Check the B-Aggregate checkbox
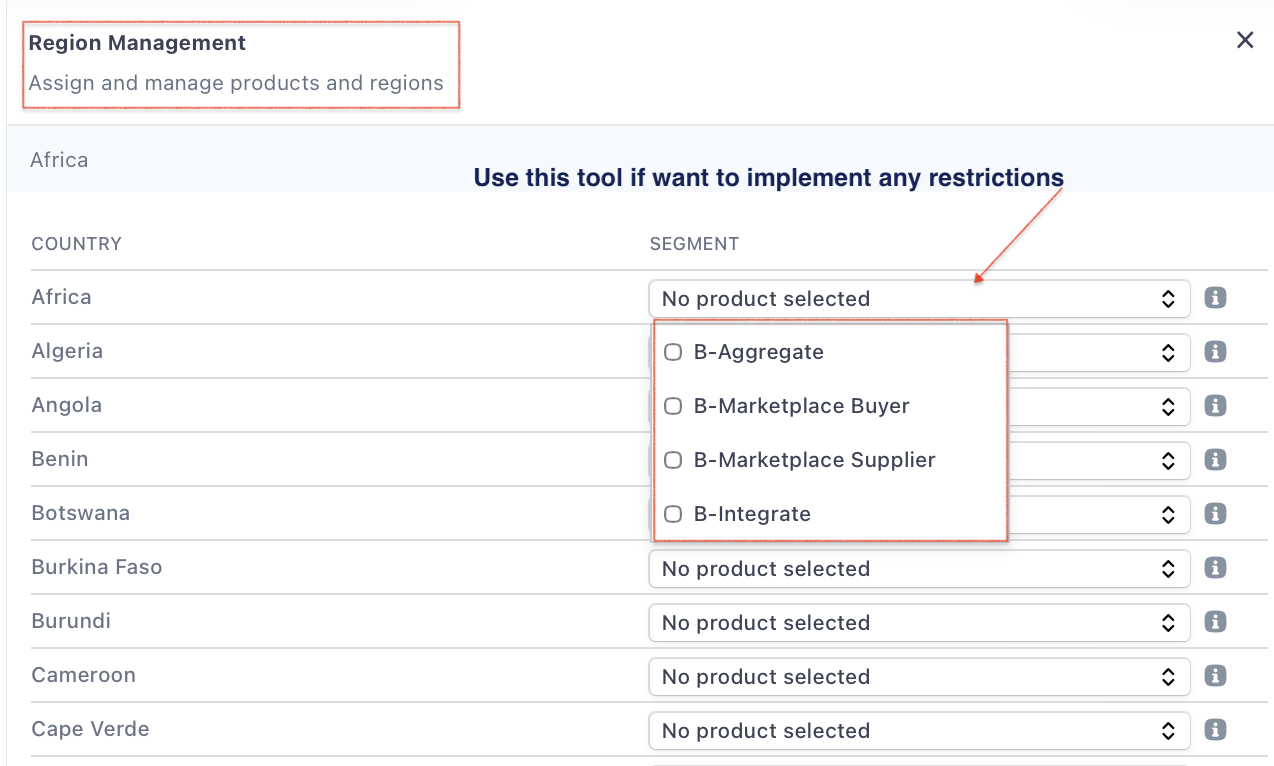Image resolution: width=1274 pixels, height=766 pixels. (x=674, y=352)
